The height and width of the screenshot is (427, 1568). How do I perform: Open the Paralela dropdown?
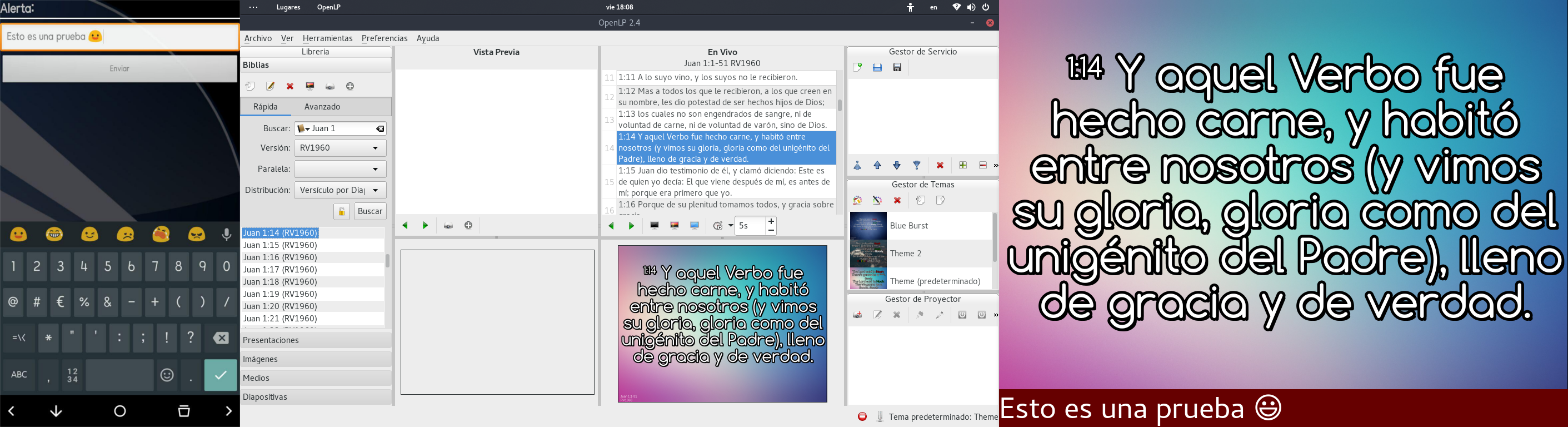(x=339, y=170)
